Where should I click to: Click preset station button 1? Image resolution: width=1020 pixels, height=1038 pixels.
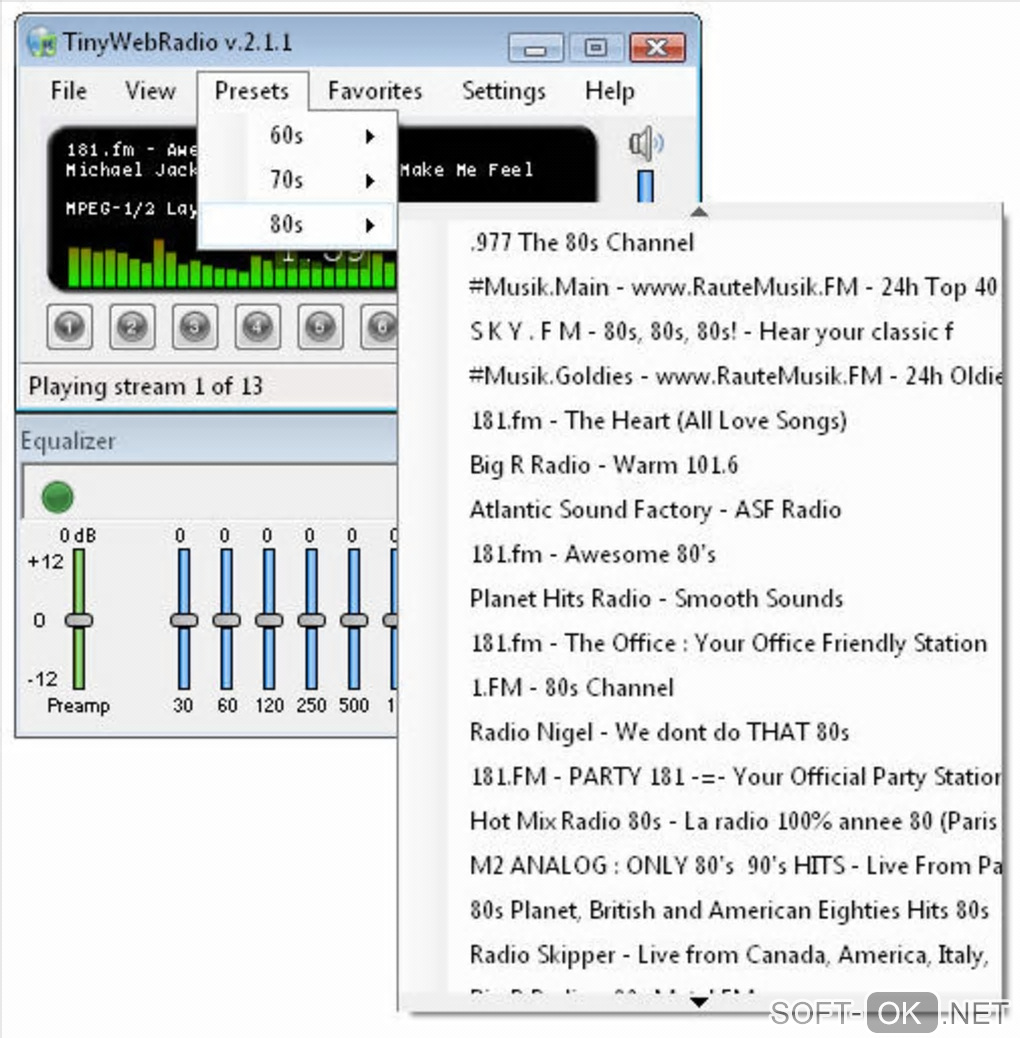point(70,326)
